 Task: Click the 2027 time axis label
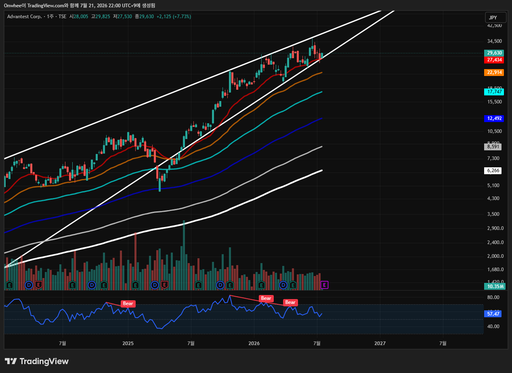click(x=380, y=343)
